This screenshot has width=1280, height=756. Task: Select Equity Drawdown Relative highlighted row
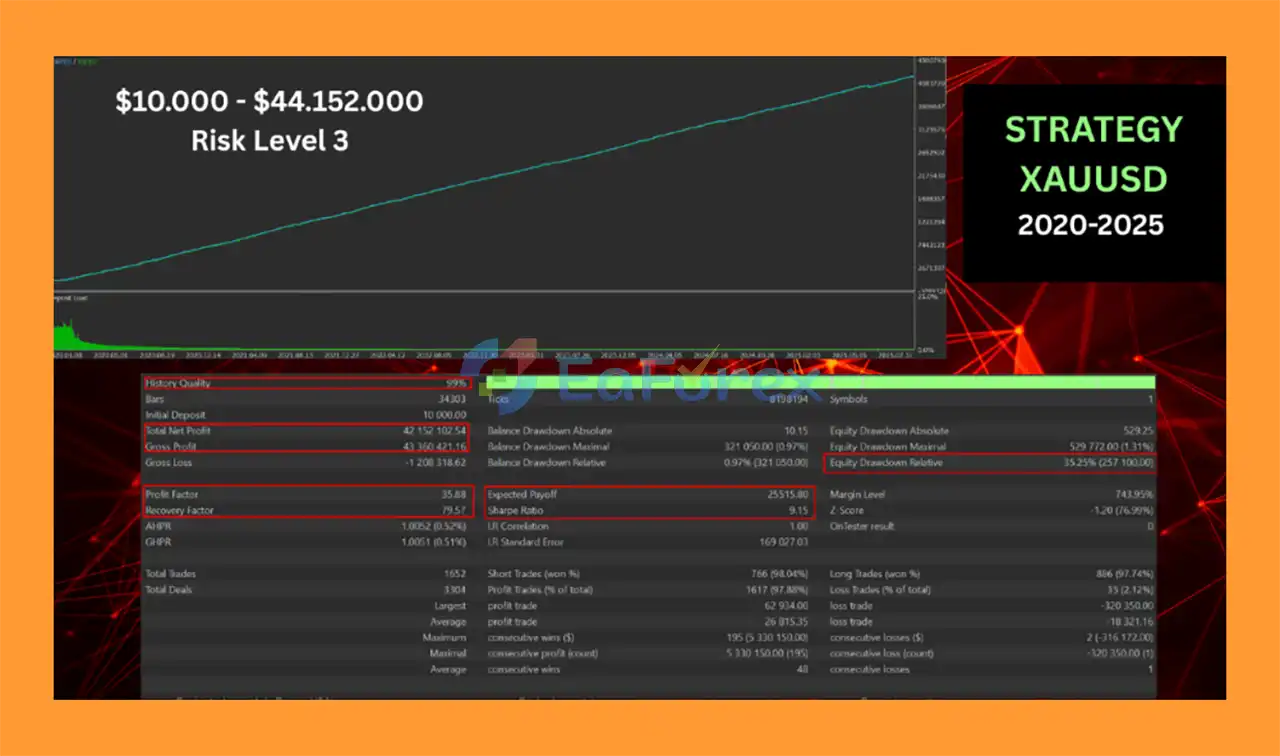click(990, 463)
